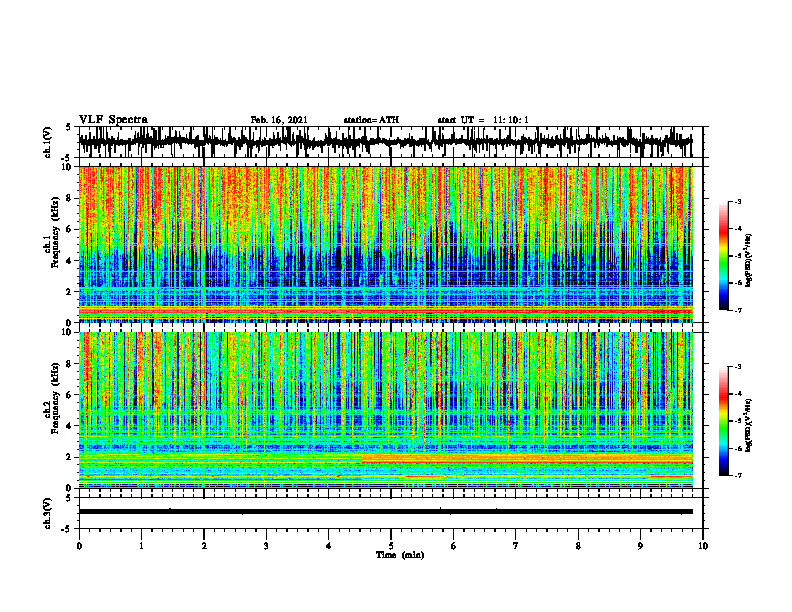The width and height of the screenshot is (792, 612).
Task: Click the time axis tick label "8"
Action: point(578,546)
